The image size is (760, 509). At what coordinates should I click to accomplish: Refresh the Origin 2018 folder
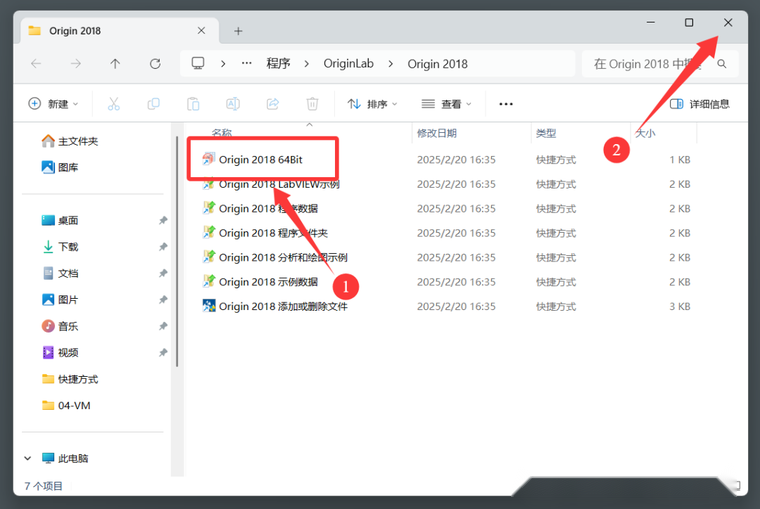pos(155,64)
